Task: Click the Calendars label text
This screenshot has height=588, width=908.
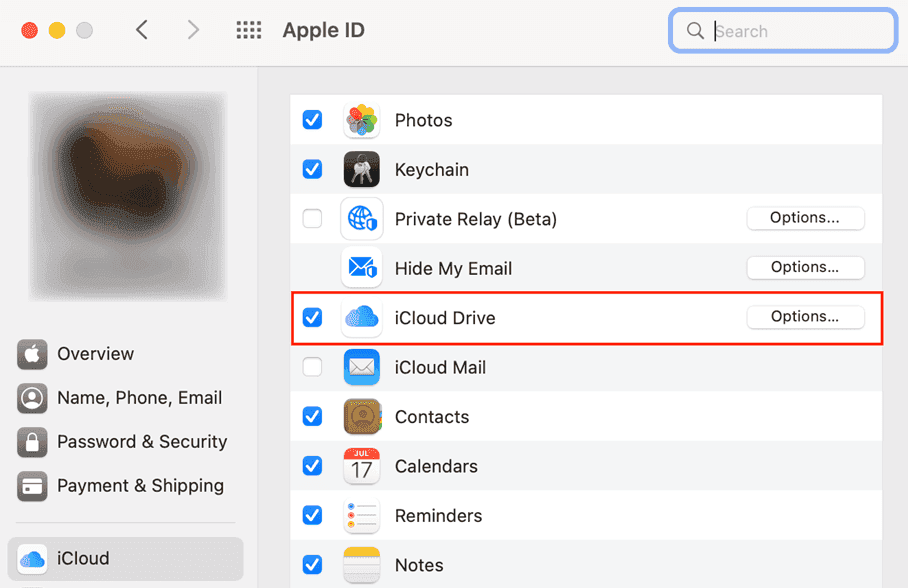Action: 436,466
